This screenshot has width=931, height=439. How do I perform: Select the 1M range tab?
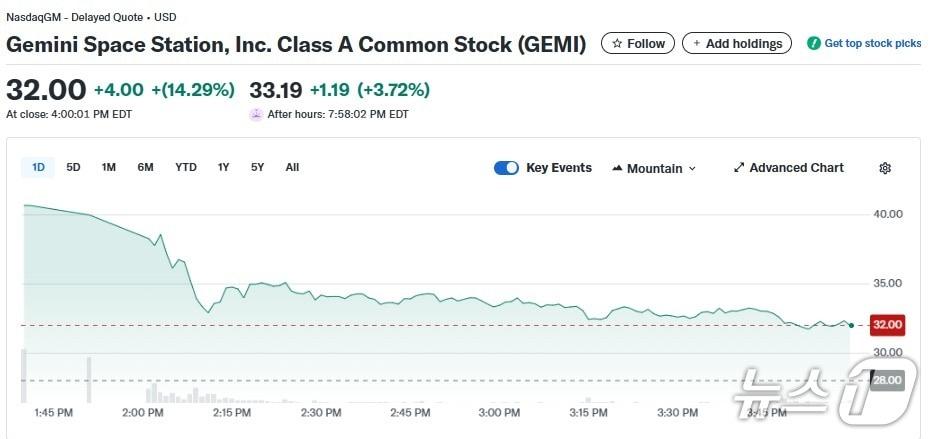point(108,167)
